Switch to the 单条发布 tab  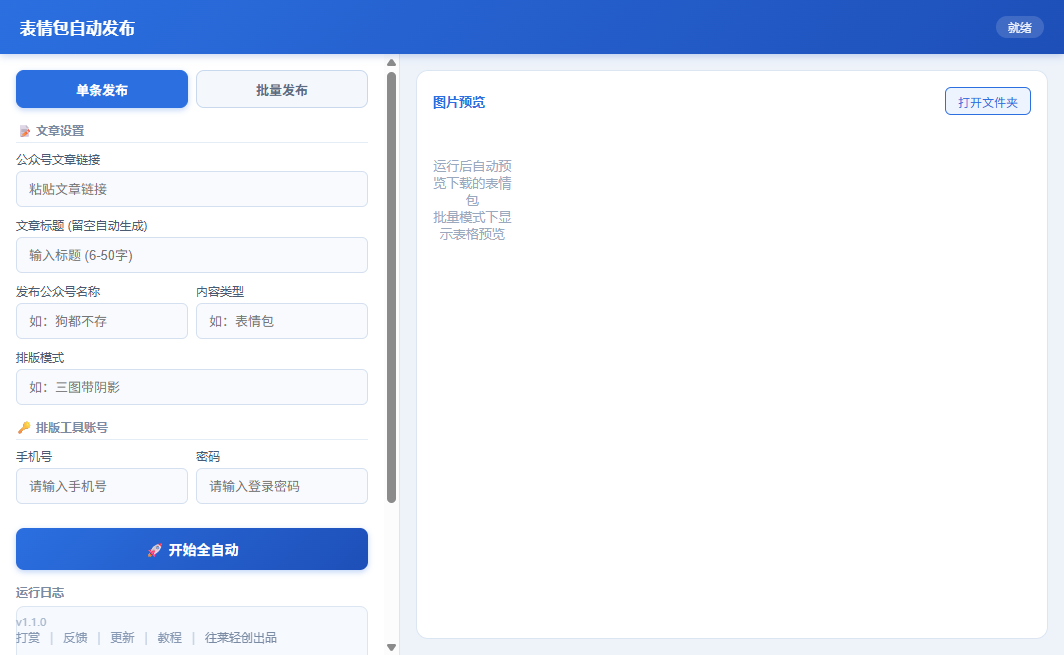(102, 89)
